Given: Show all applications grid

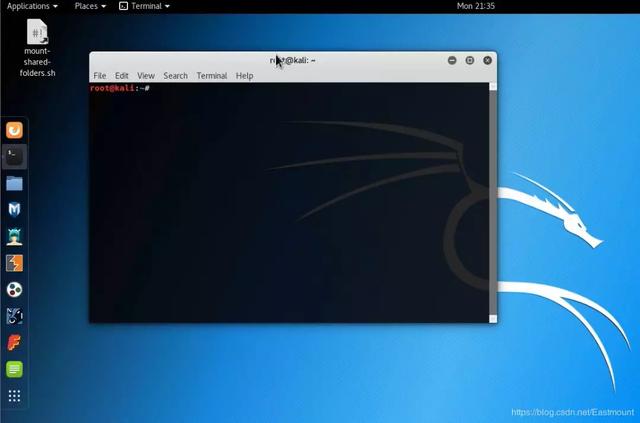Looking at the screenshot, I should coord(14,396).
